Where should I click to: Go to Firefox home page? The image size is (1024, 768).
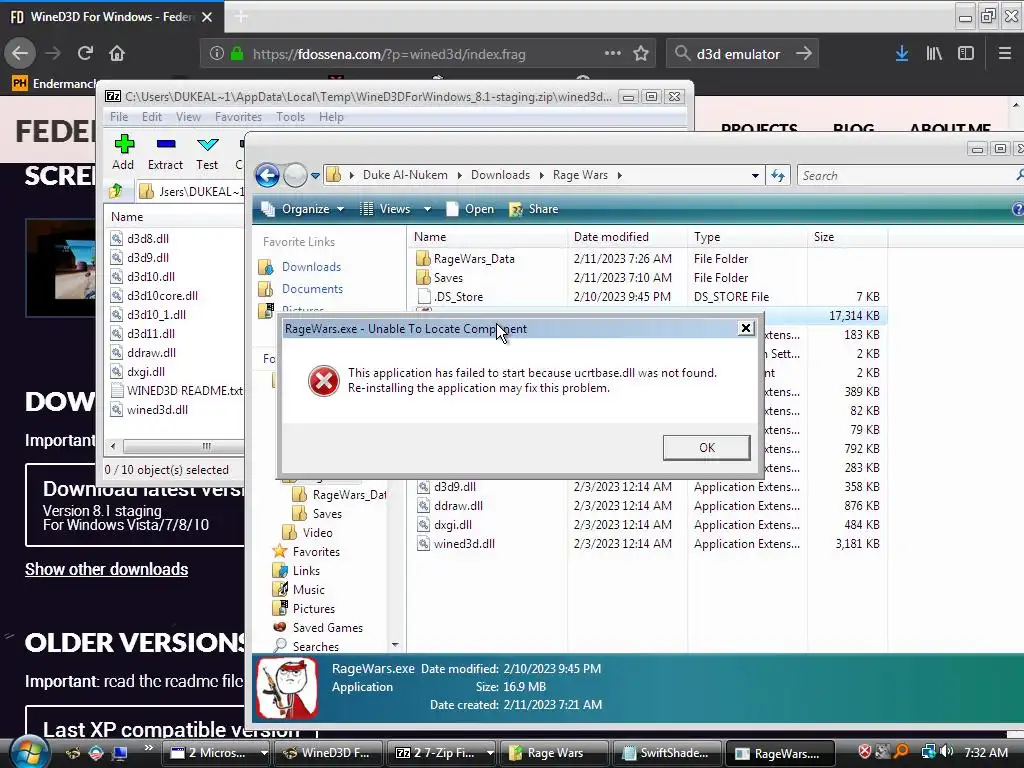pos(117,54)
